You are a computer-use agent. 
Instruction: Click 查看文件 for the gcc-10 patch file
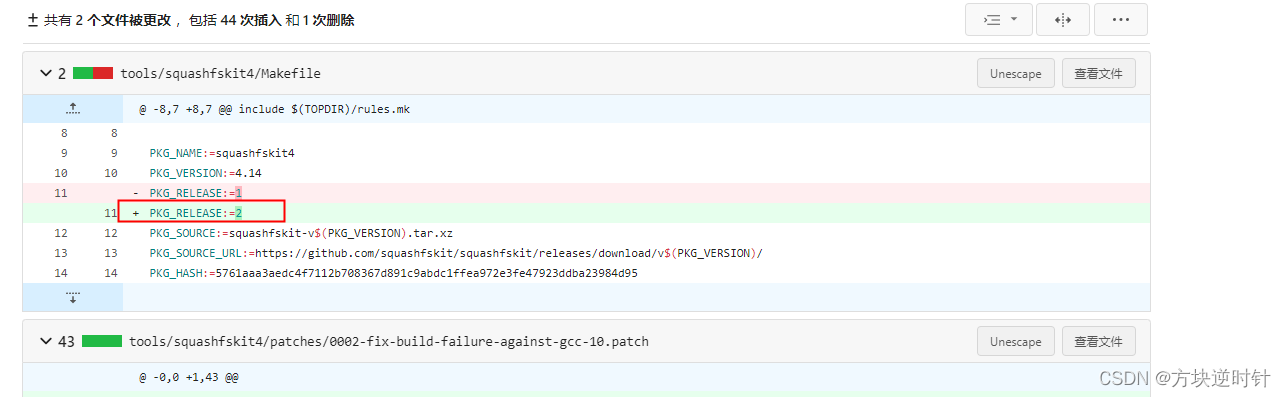coord(1098,341)
